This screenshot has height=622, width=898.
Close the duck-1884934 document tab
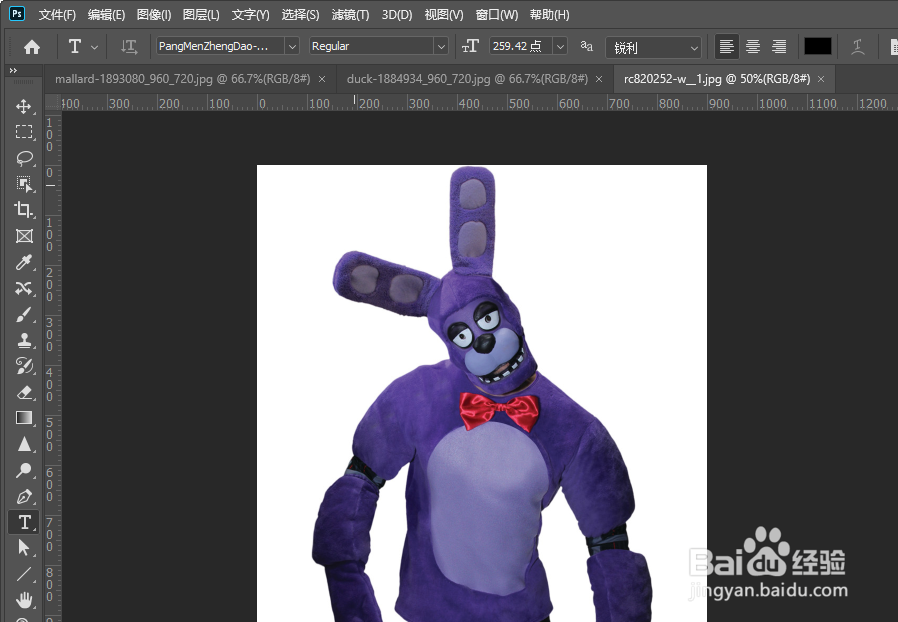coord(598,79)
